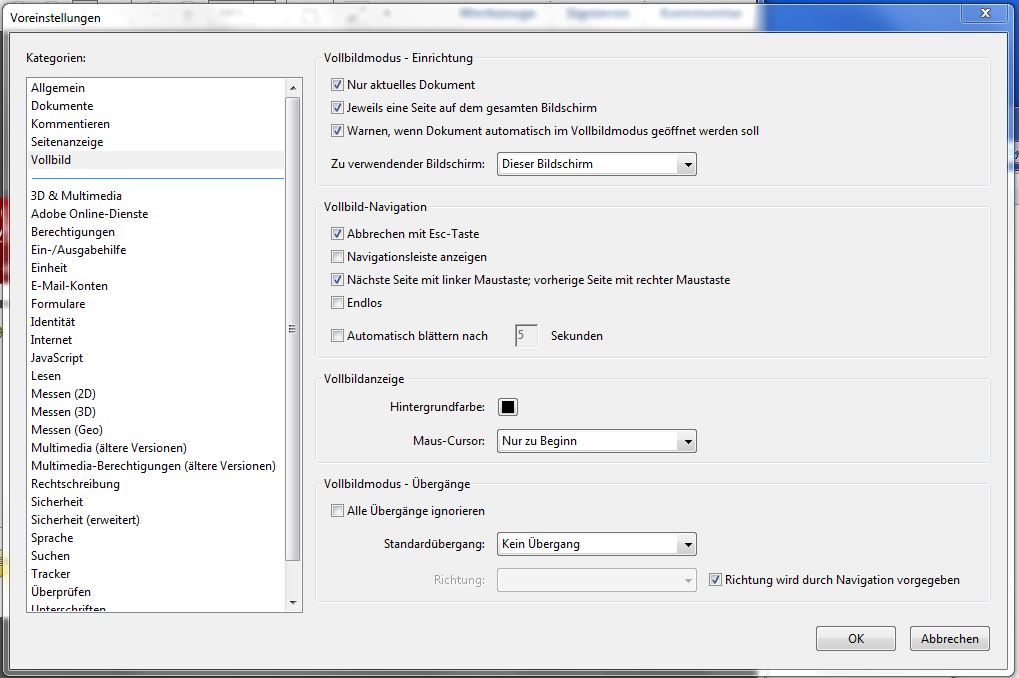Viewport: 1019px width, 678px height.
Task: Select the Kommentieren category
Action: click(157, 124)
